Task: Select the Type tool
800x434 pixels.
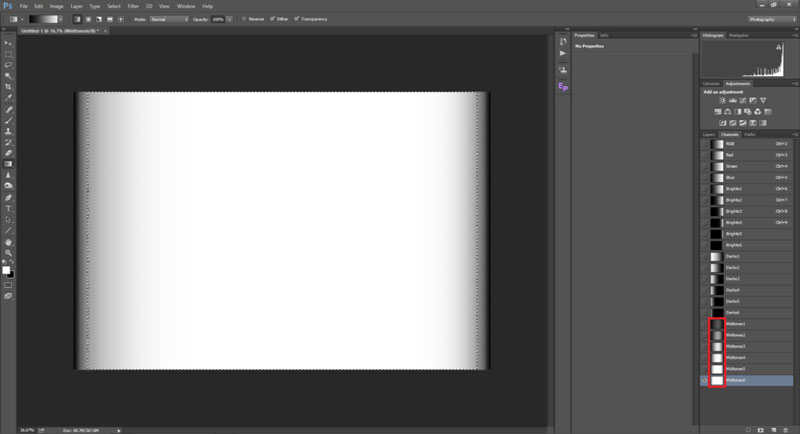Action: click(x=9, y=208)
